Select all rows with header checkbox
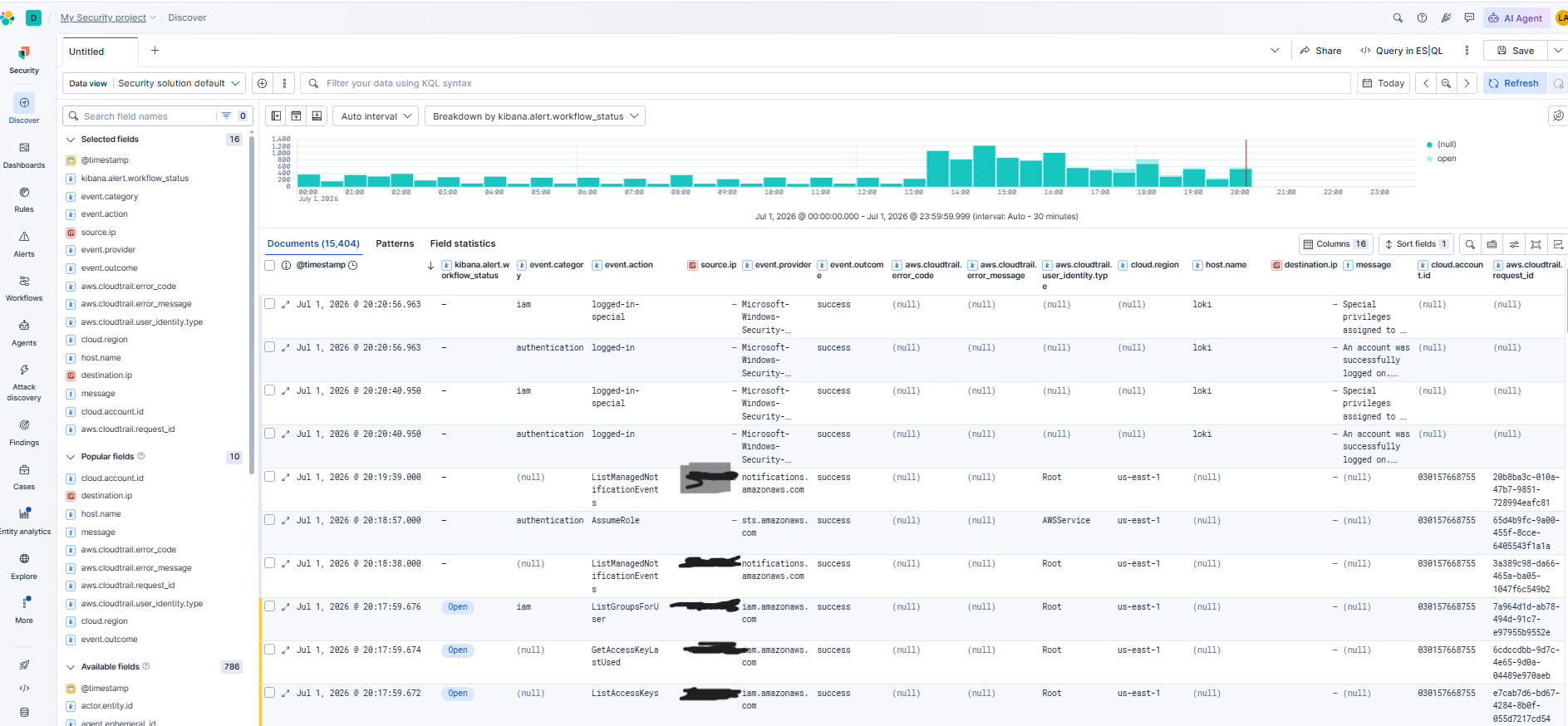 pos(269,266)
